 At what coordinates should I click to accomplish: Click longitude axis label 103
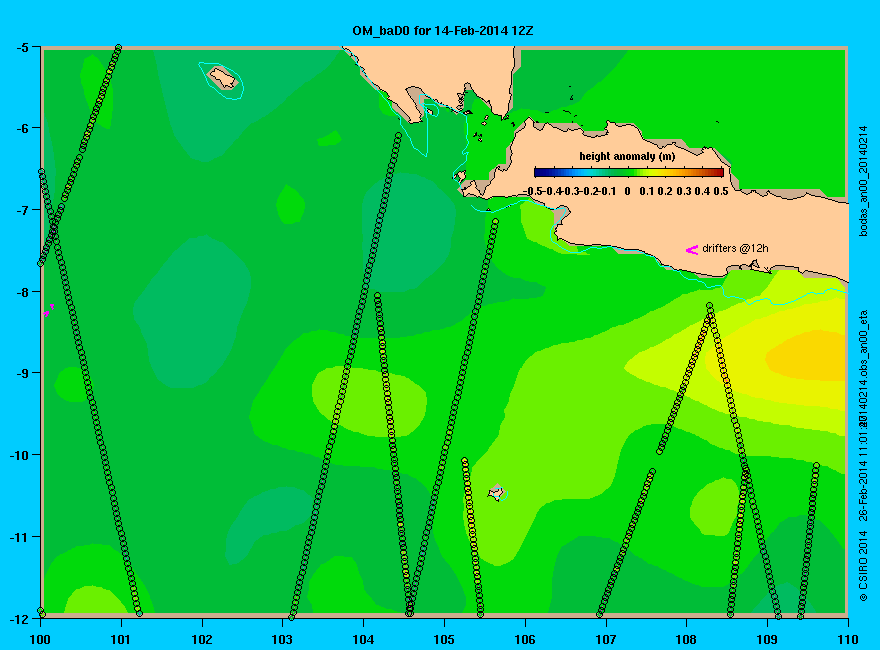[282, 639]
